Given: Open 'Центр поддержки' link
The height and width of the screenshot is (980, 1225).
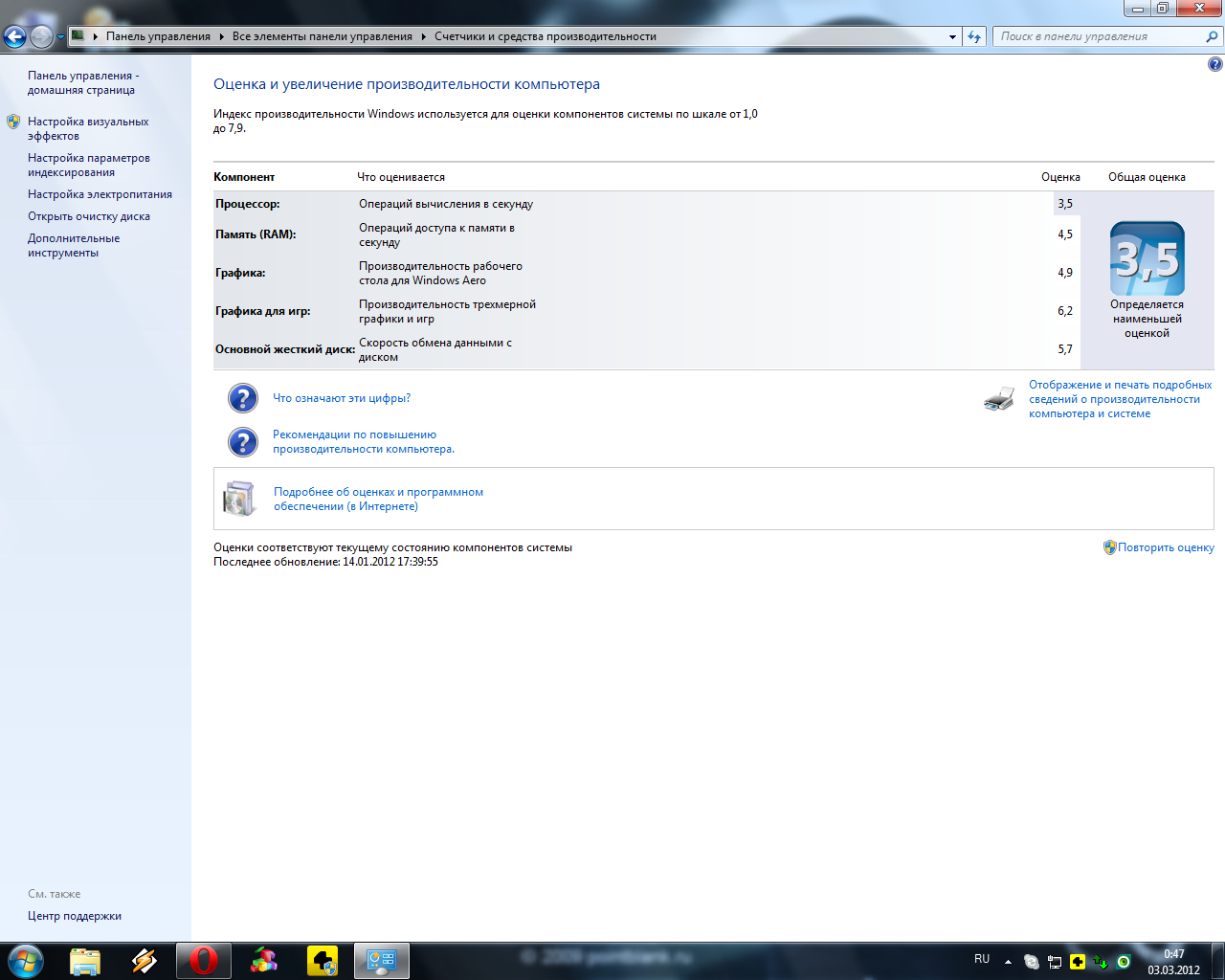Looking at the screenshot, I should [75, 916].
